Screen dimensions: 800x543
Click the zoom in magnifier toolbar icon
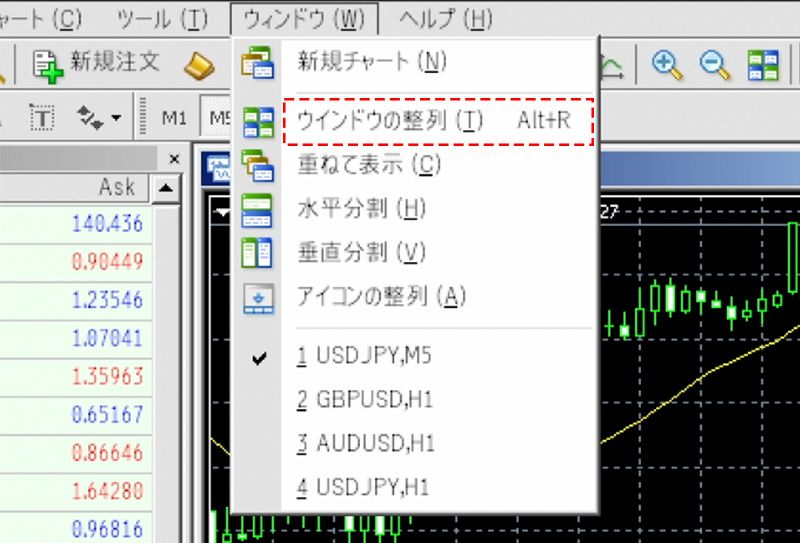[x=666, y=65]
